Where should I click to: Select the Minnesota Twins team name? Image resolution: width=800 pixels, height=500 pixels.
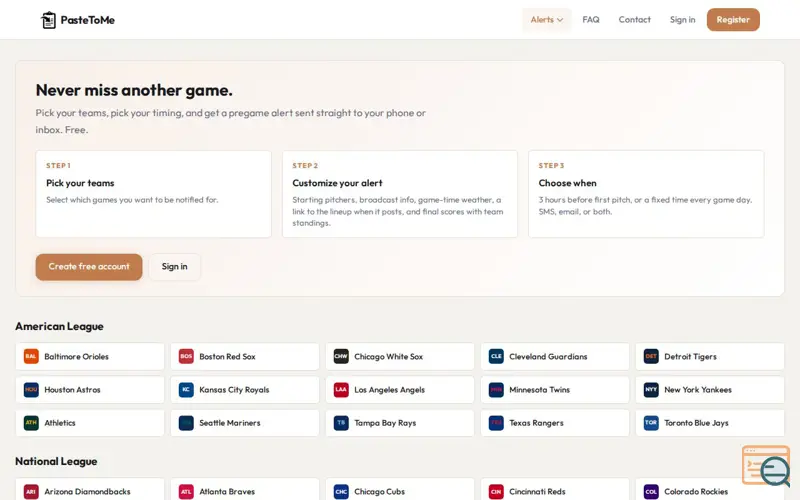point(540,390)
